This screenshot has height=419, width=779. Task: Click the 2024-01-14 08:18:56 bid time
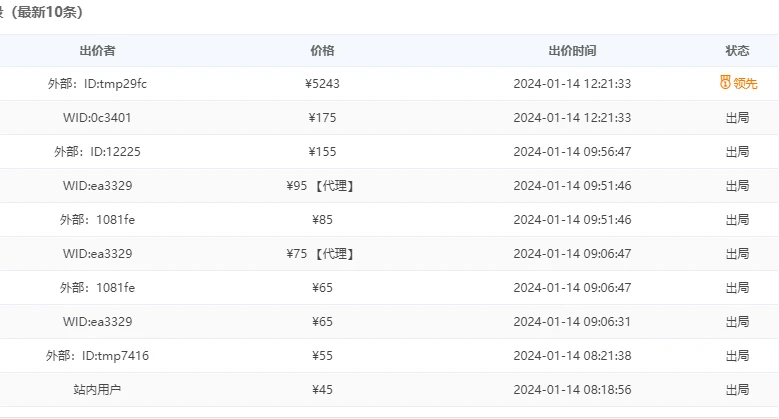click(572, 390)
